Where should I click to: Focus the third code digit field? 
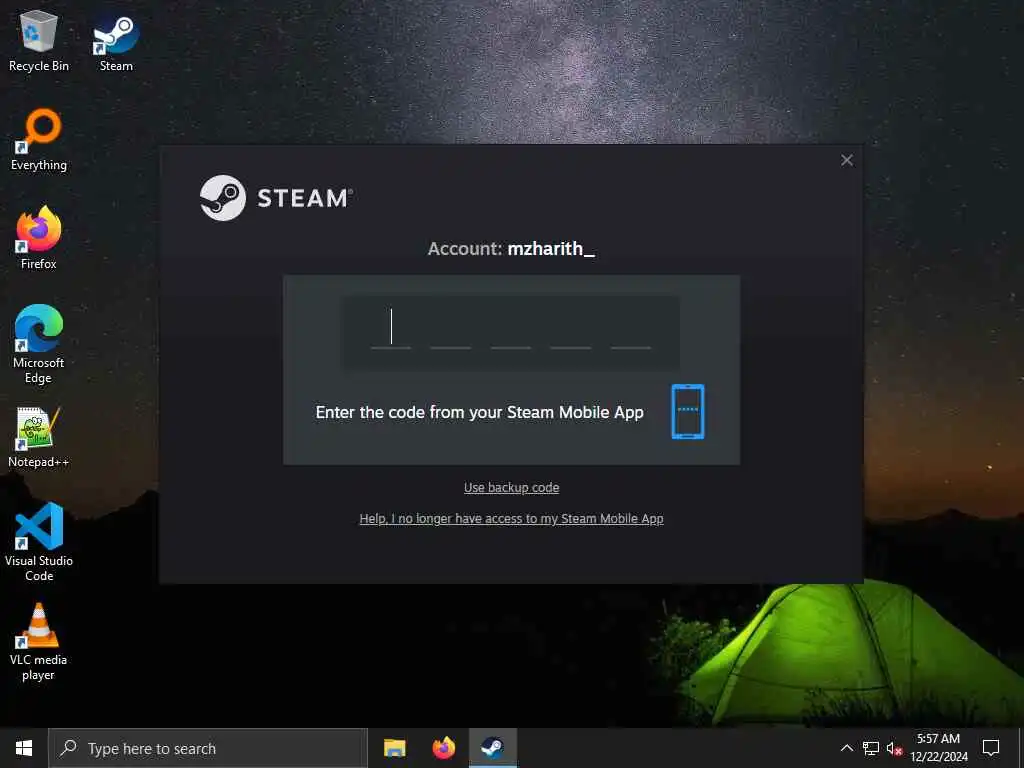tap(511, 328)
